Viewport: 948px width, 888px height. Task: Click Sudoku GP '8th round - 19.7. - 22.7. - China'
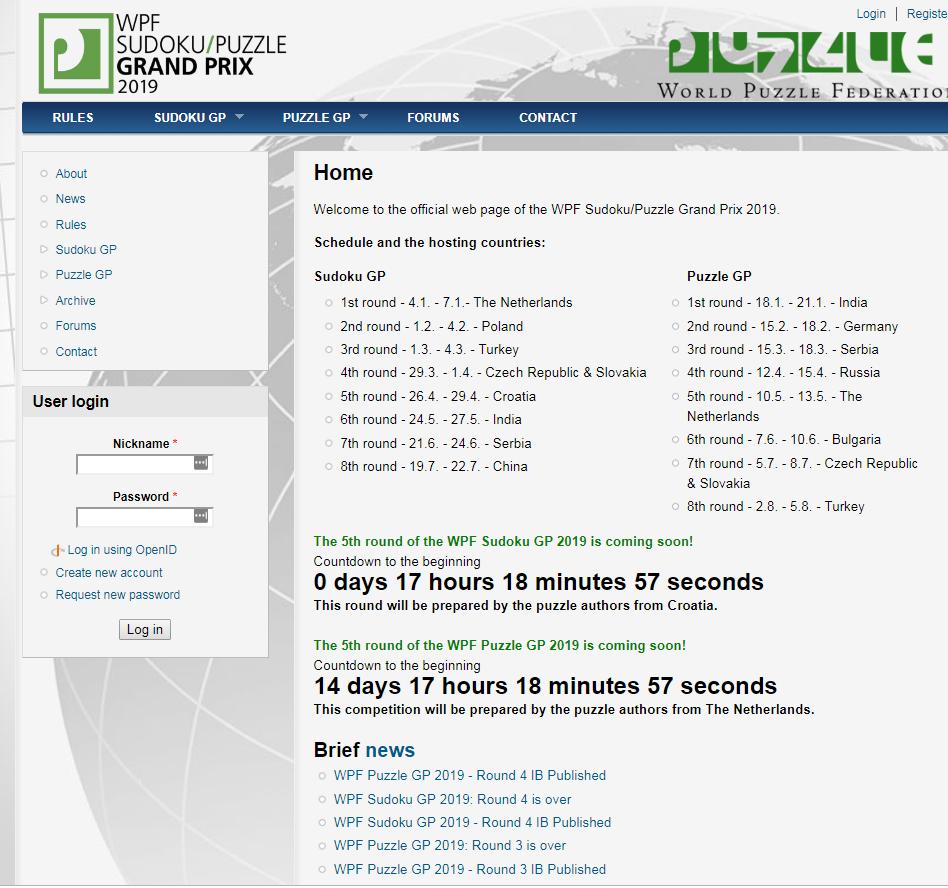[433, 467]
